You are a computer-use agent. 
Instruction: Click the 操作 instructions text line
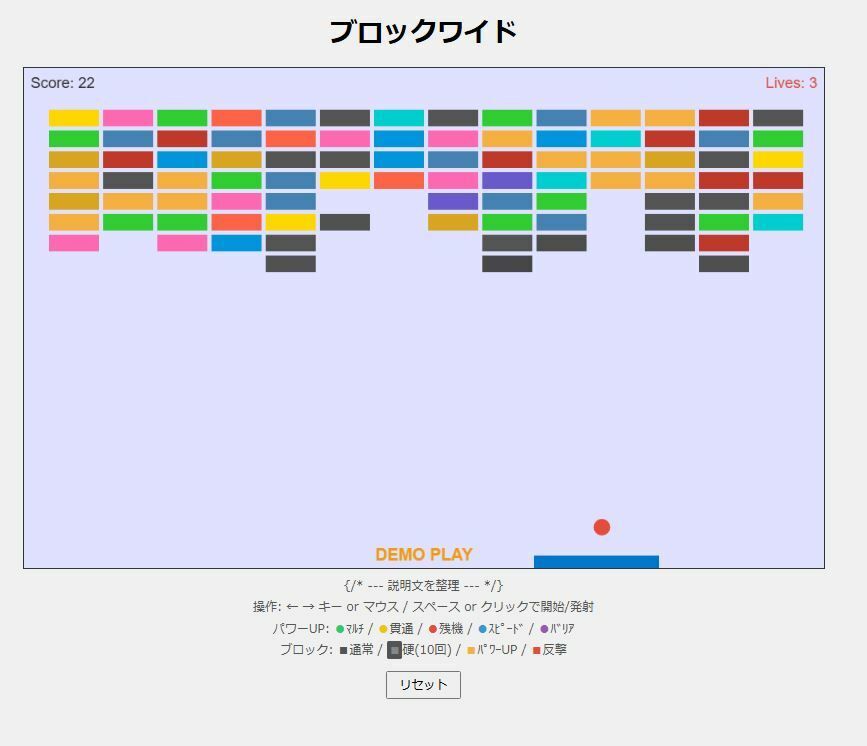coord(423,605)
